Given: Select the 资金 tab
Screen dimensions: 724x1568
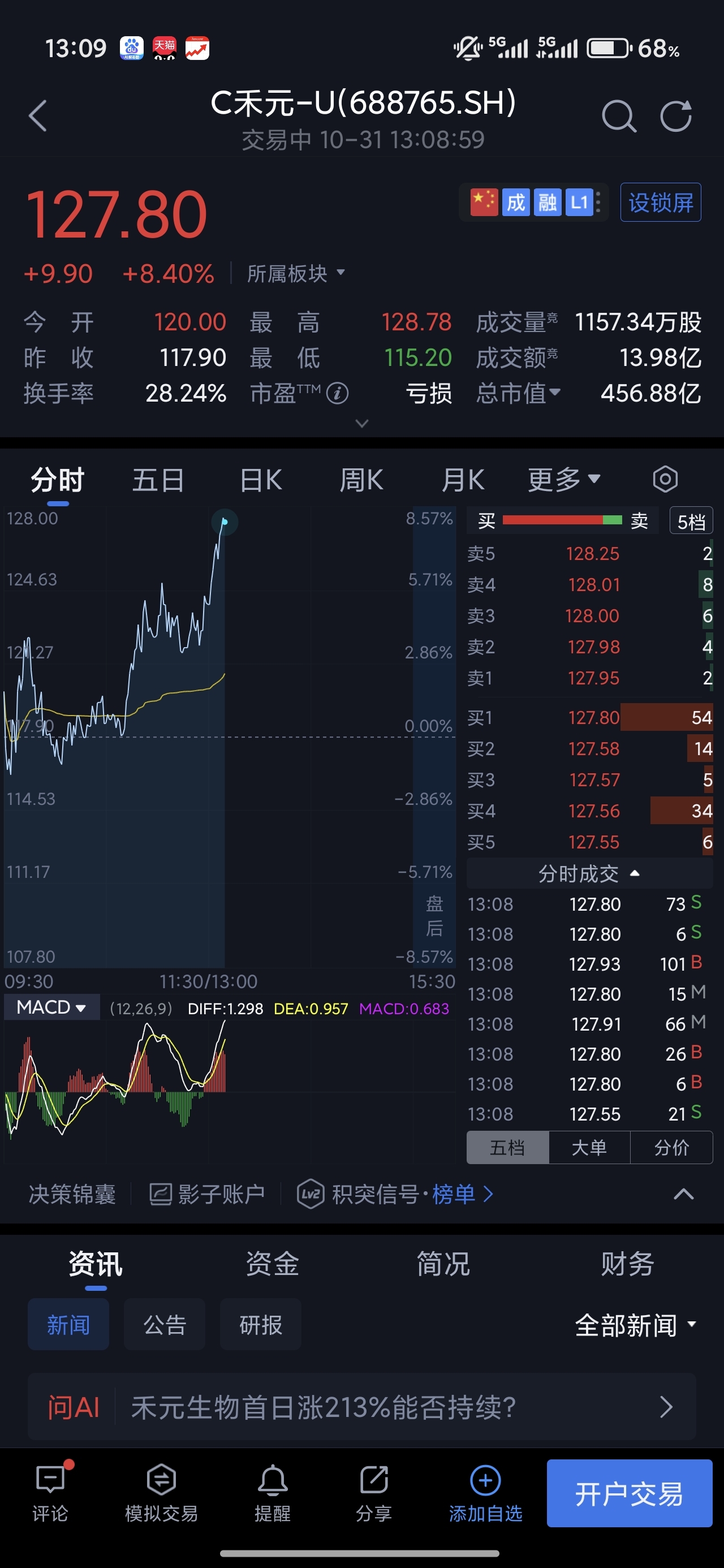Looking at the screenshot, I should tap(272, 1264).
